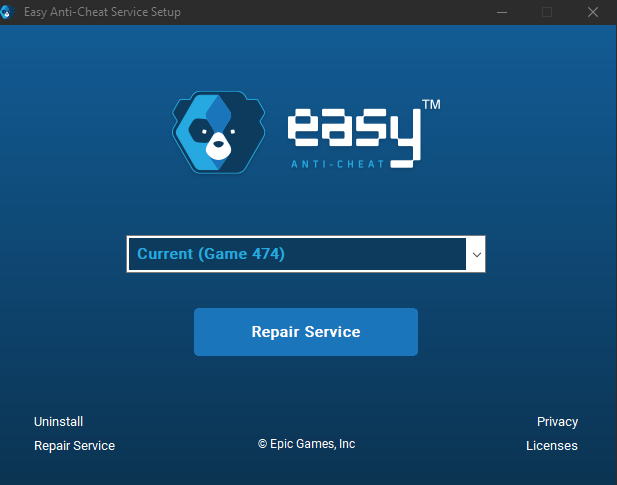Click the white "easy" wordmark logo
617x485 pixels.
350,132
